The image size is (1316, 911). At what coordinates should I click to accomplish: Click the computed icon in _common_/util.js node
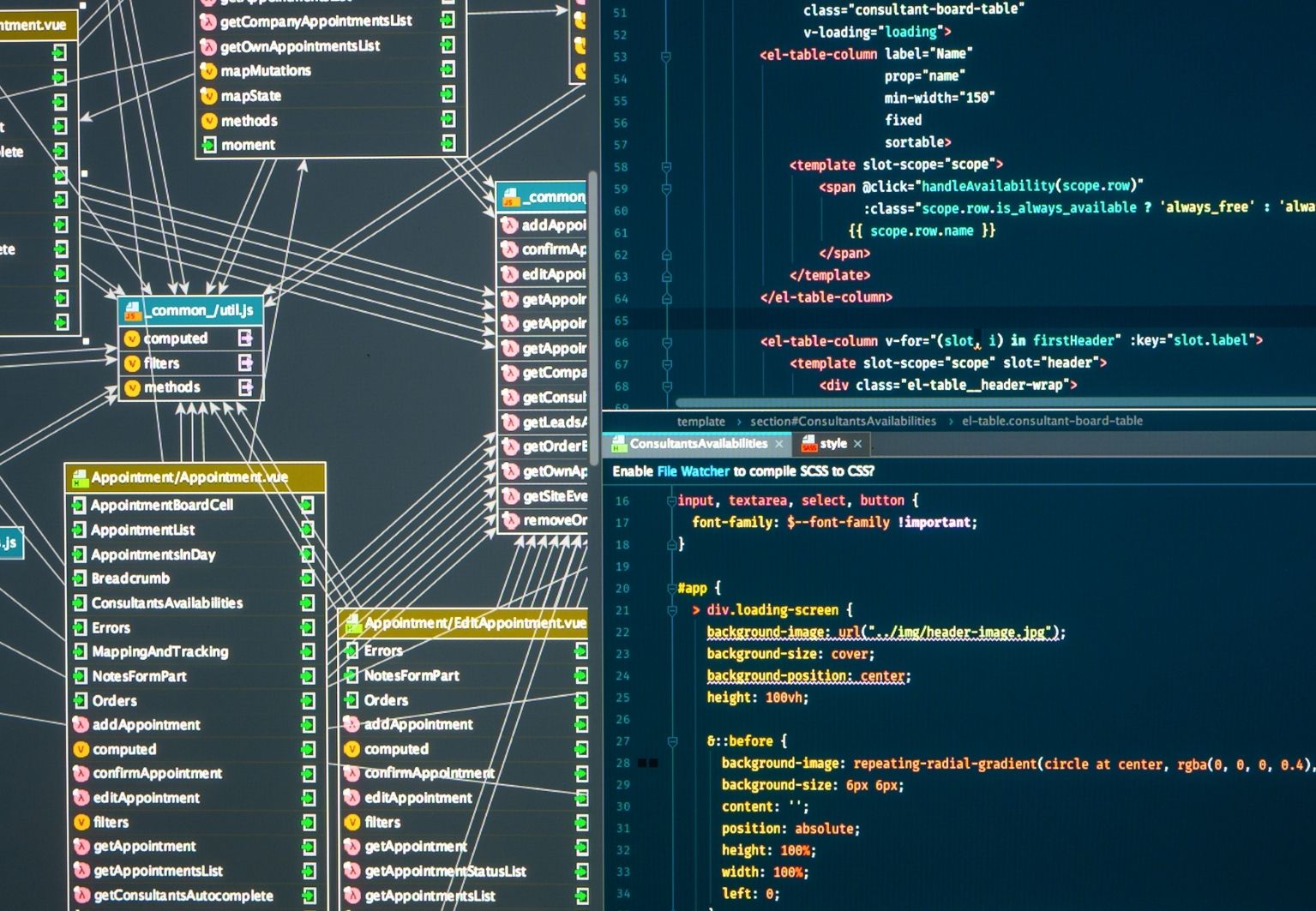[x=132, y=339]
